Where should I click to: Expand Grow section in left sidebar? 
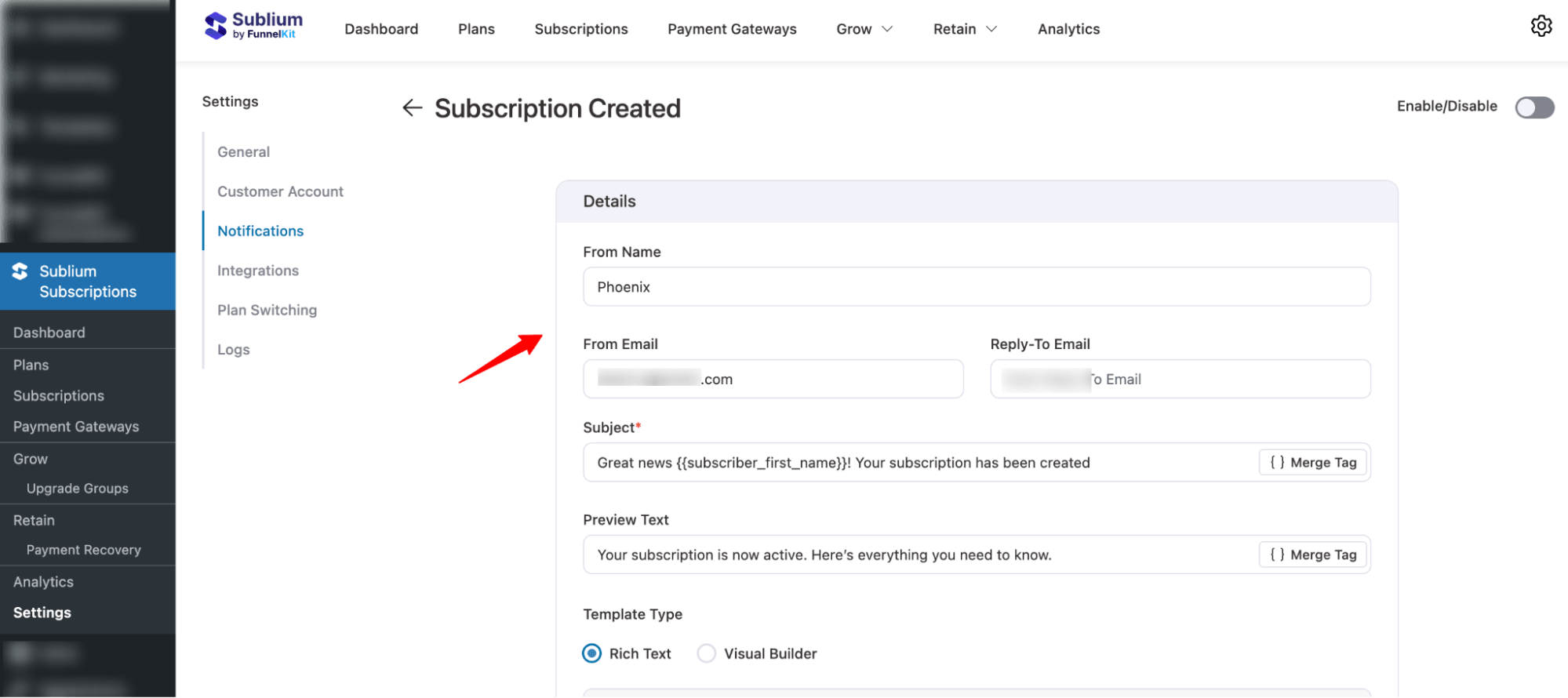pyautogui.click(x=29, y=458)
